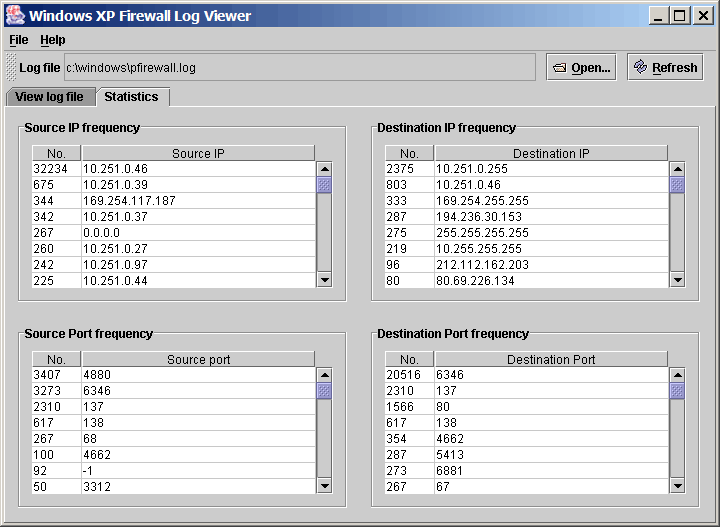Viewport: 720px width, 527px height.
Task: Open the File menu
Action: pyautogui.click(x=18, y=40)
